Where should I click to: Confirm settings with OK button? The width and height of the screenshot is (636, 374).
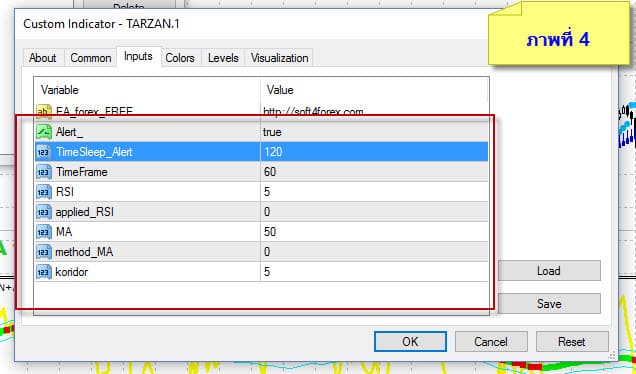[x=410, y=342]
